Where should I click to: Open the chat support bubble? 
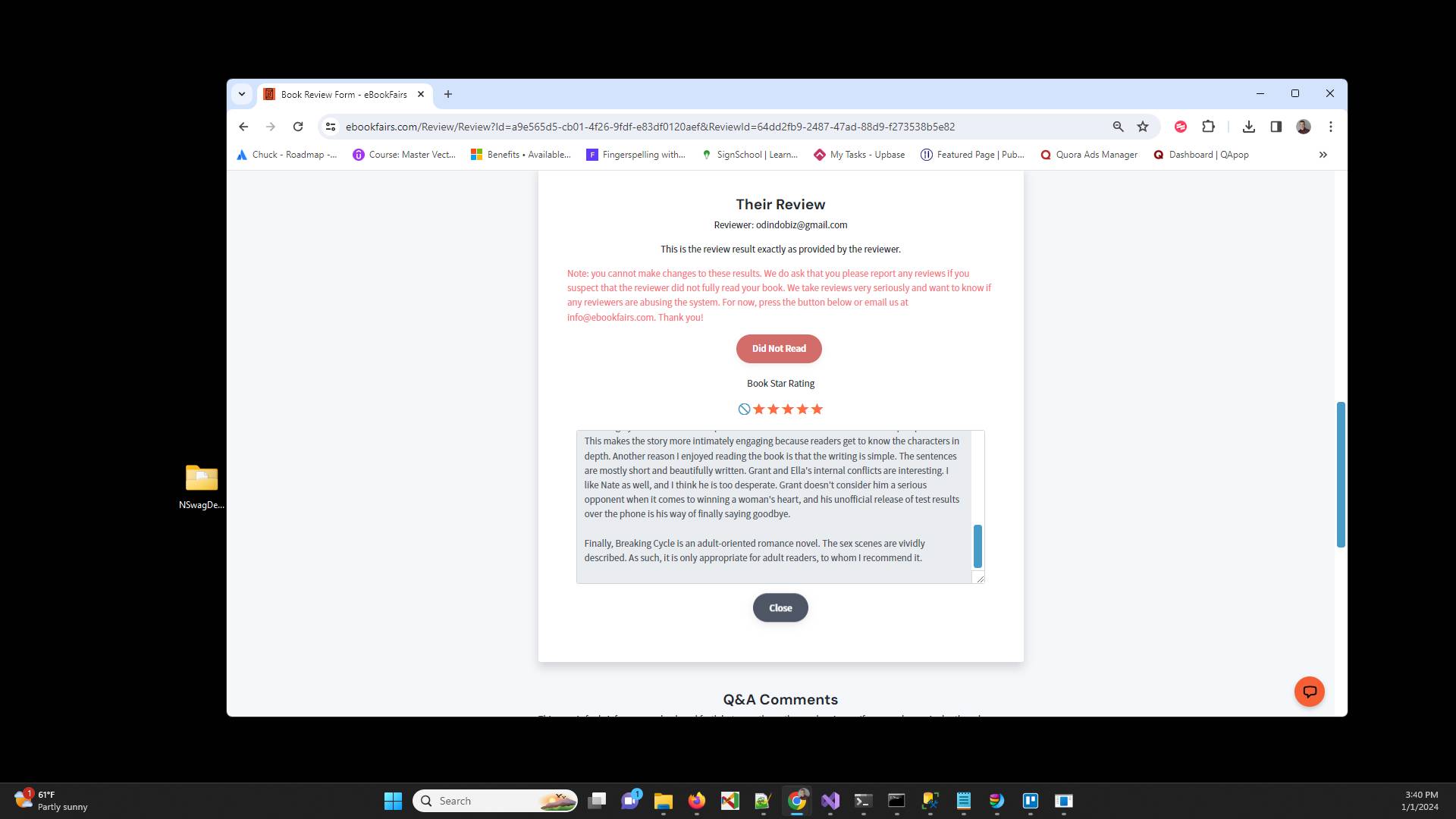click(1309, 691)
